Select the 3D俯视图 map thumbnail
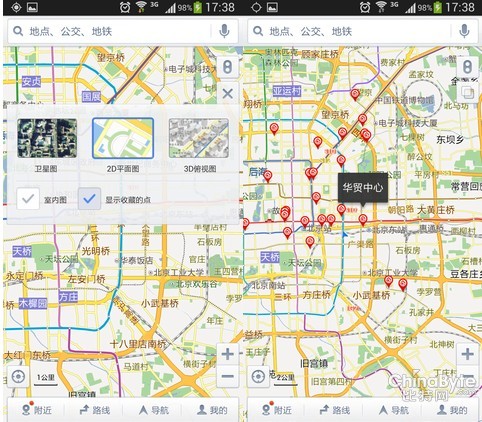The width and height of the screenshot is (482, 422). coord(199,138)
